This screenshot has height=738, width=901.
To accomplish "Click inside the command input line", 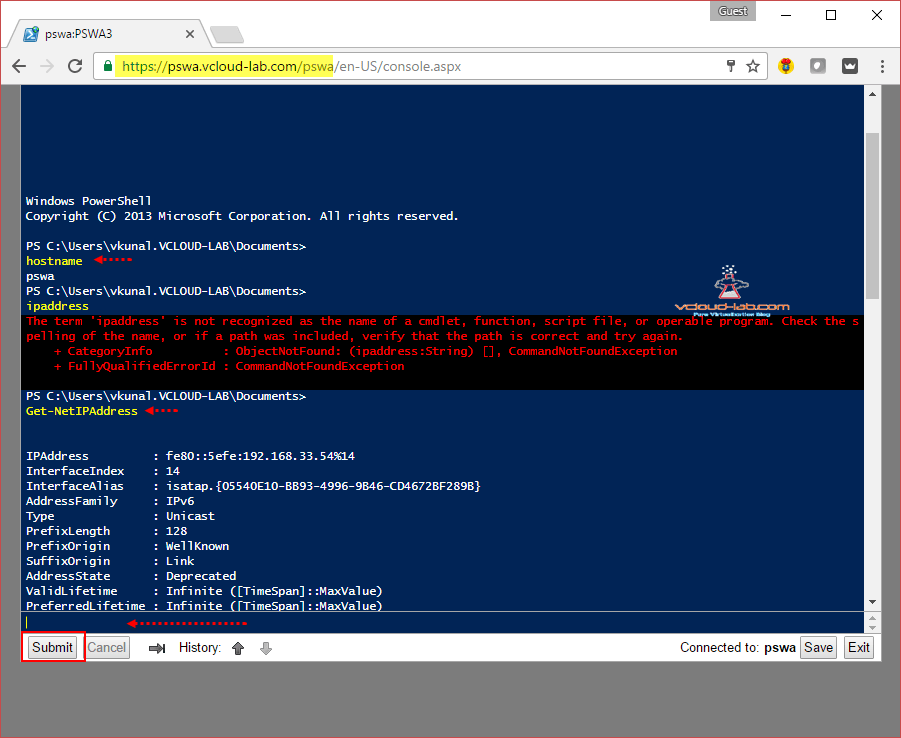I will pos(442,622).
